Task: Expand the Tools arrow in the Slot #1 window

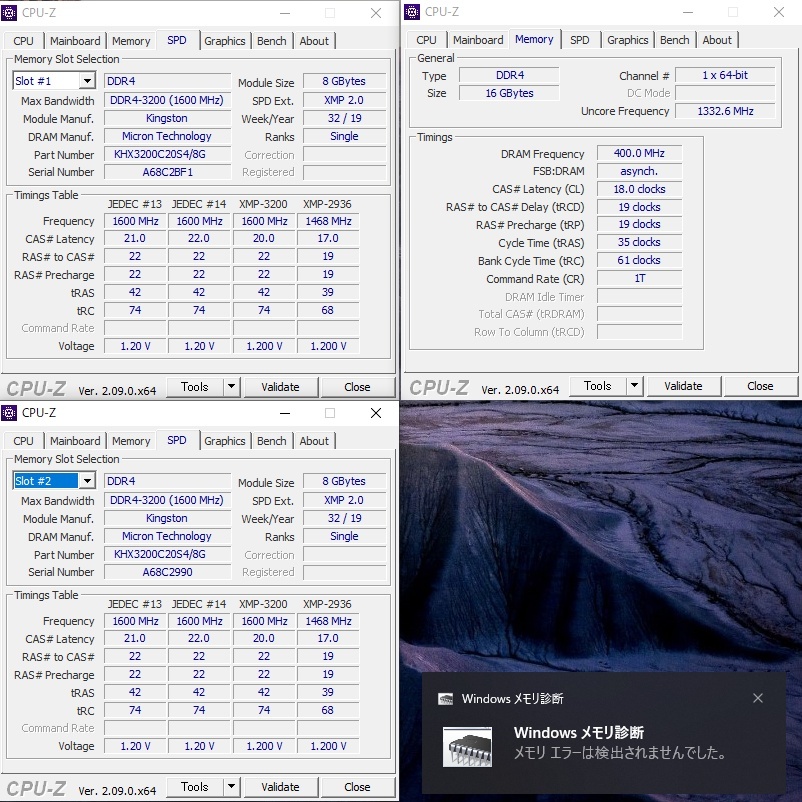Action: pos(231,387)
